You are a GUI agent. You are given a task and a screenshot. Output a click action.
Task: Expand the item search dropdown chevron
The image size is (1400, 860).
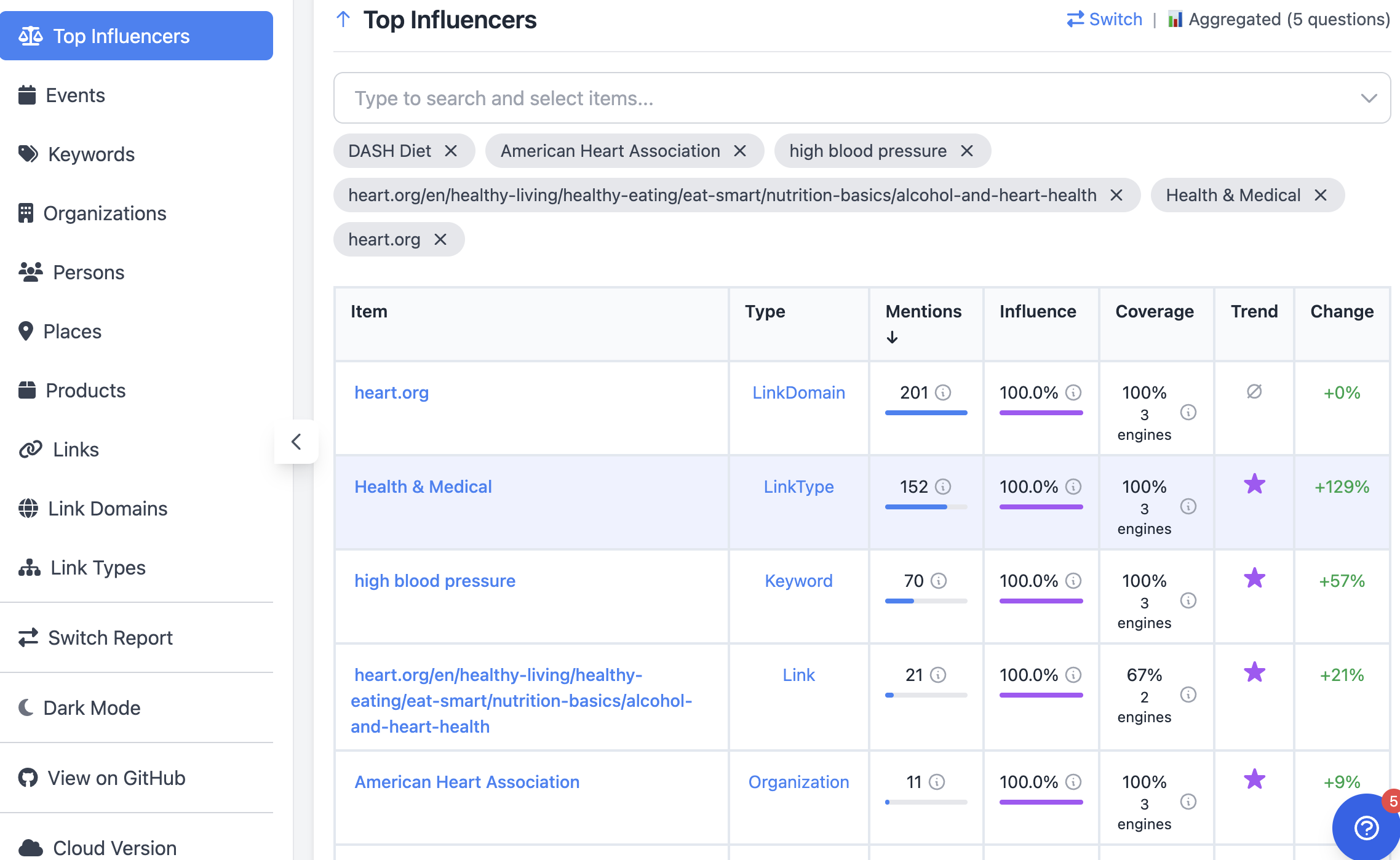[1369, 98]
